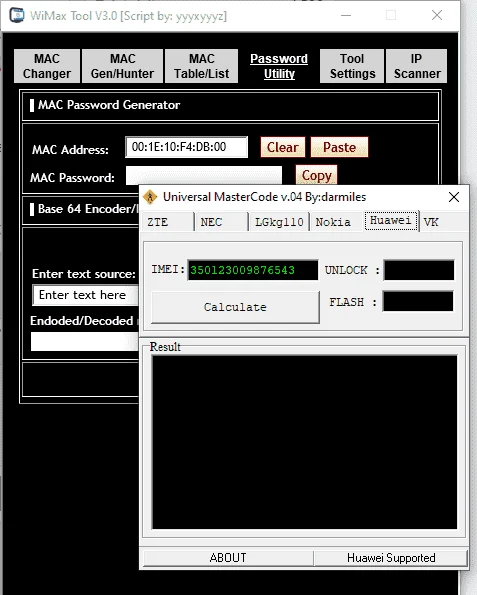Click the 'MAC Password Generator' heading

coord(109,105)
